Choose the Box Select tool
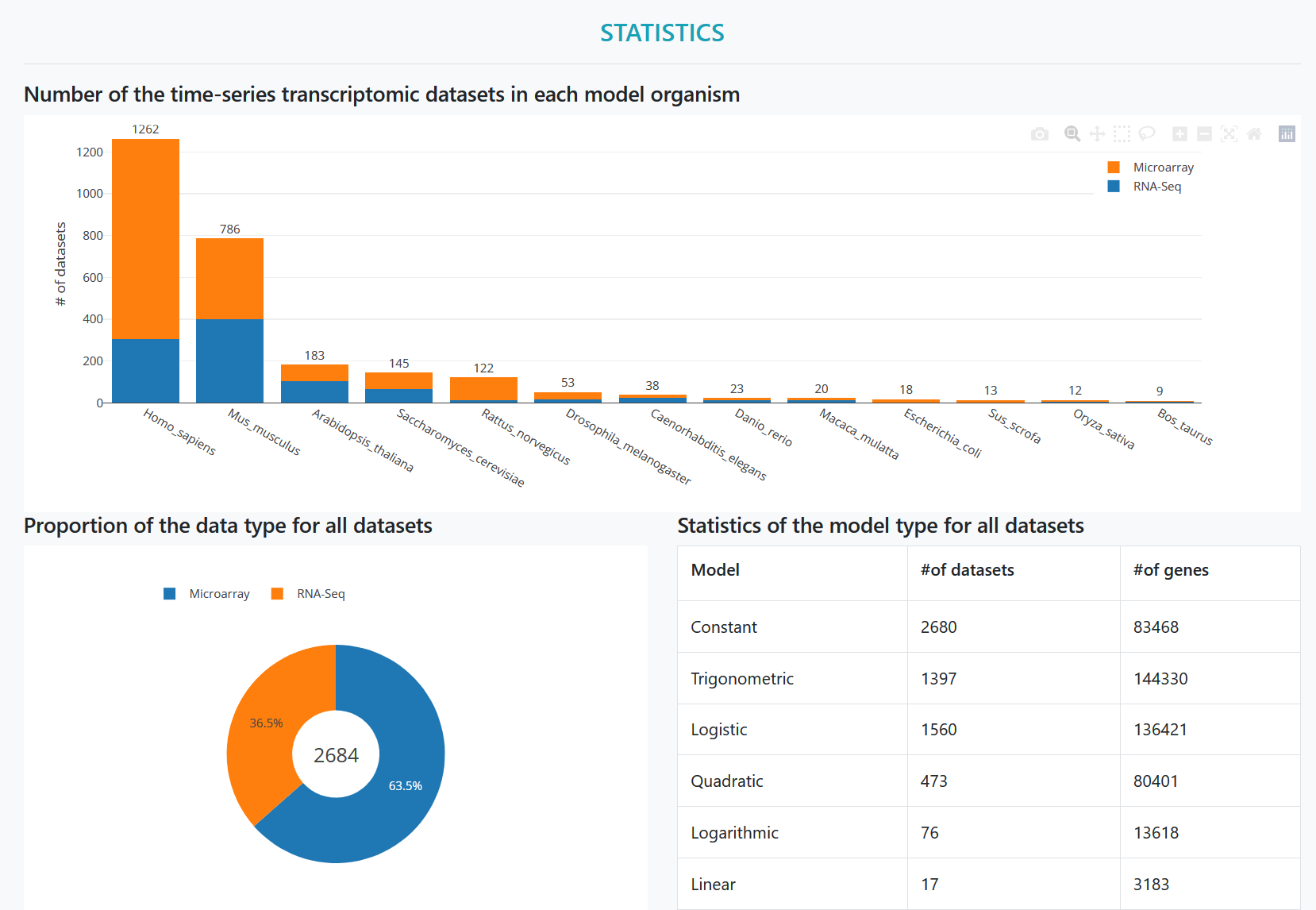1316x910 pixels. [1122, 134]
